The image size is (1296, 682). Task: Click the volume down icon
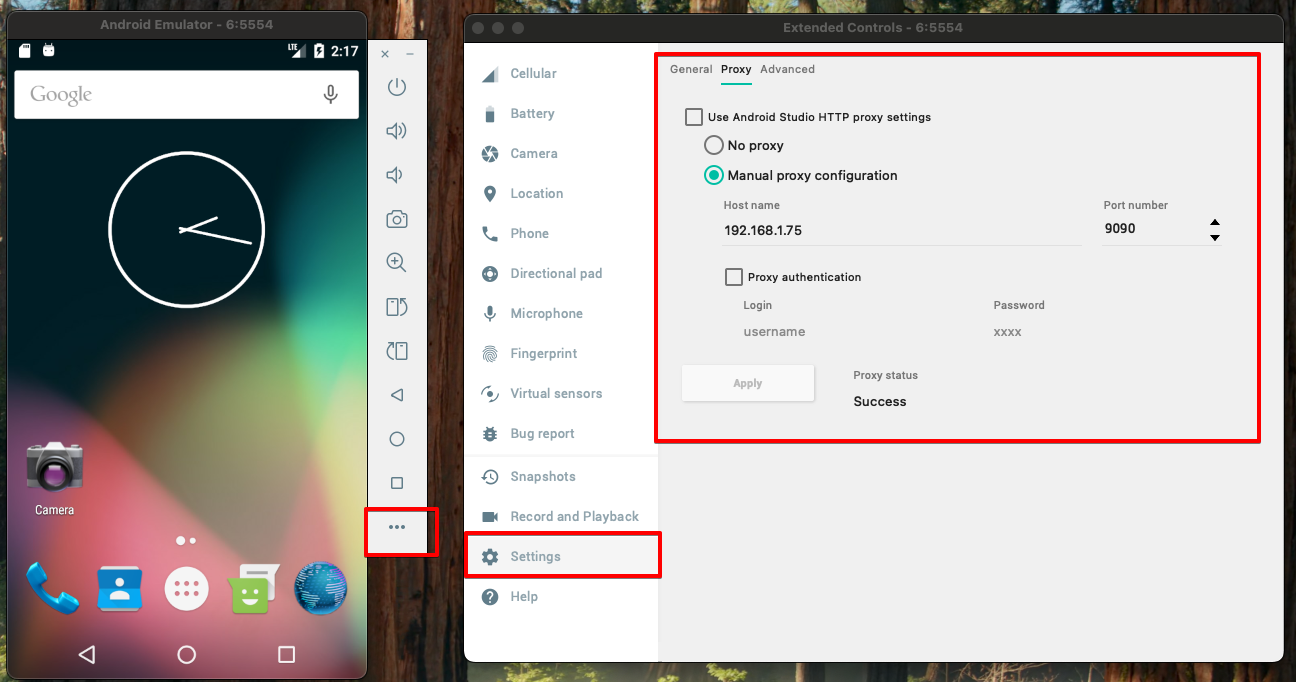[396, 175]
